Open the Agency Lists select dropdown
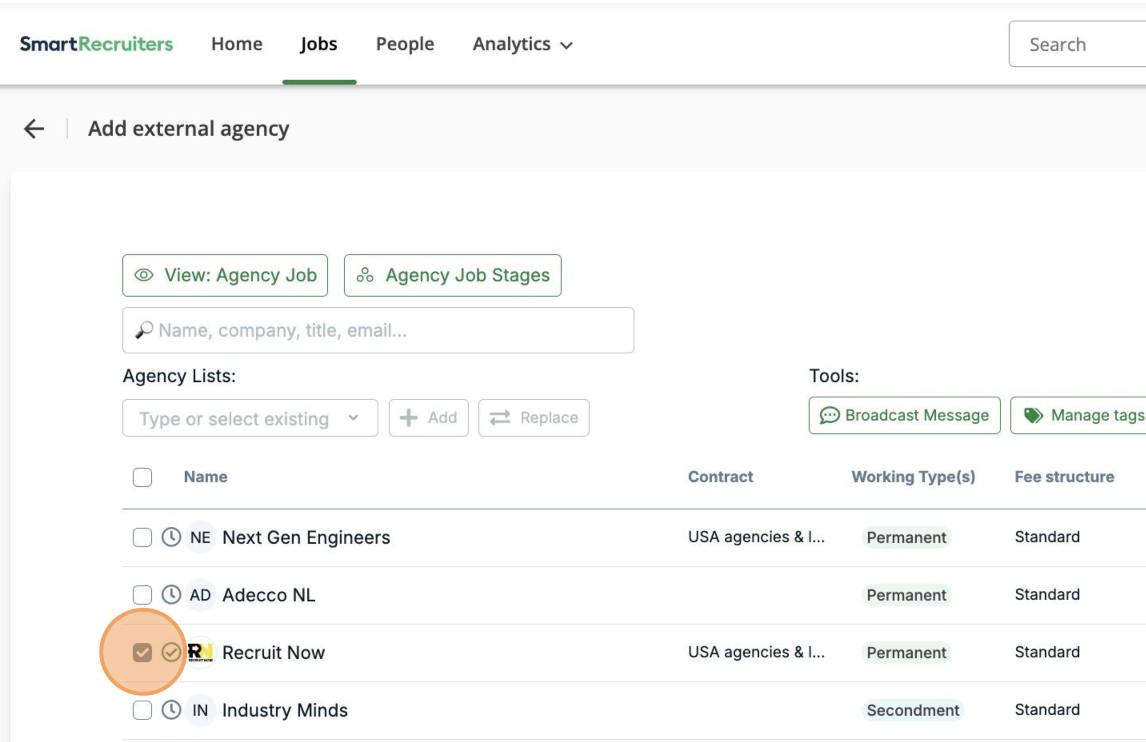This screenshot has width=1146, height=742. tap(250, 418)
